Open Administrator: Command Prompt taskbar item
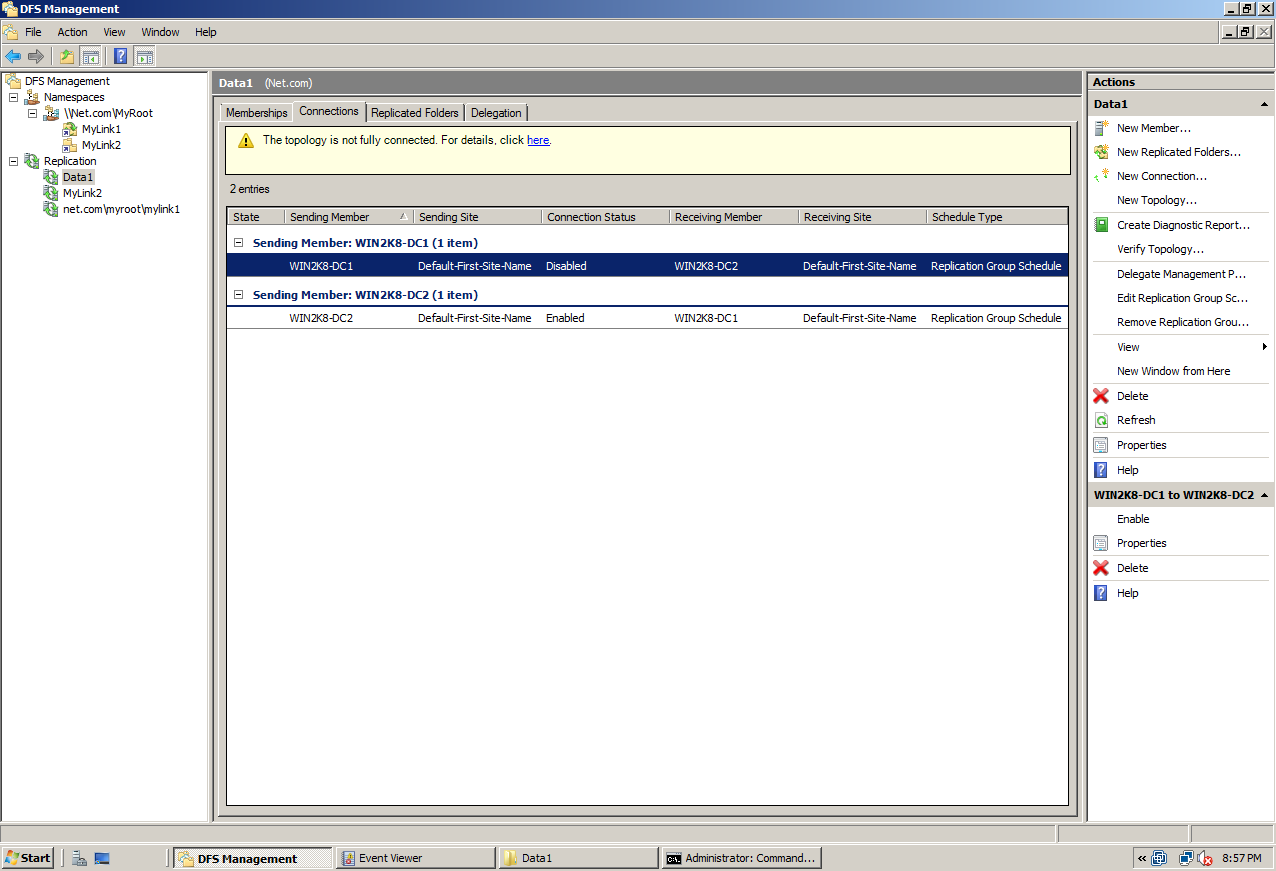The height and width of the screenshot is (871, 1276). click(x=741, y=858)
